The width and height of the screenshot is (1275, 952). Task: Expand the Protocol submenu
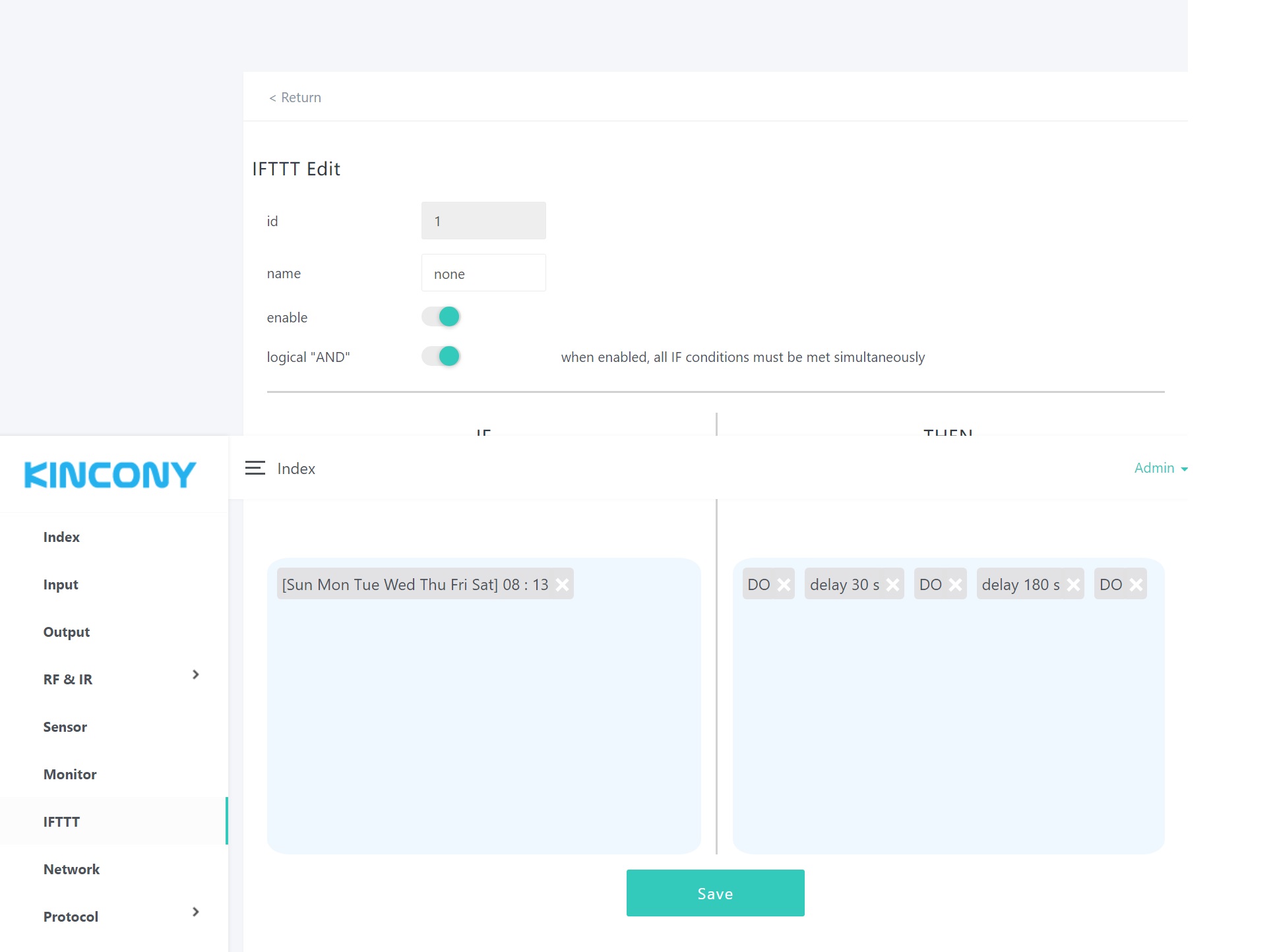(x=195, y=912)
